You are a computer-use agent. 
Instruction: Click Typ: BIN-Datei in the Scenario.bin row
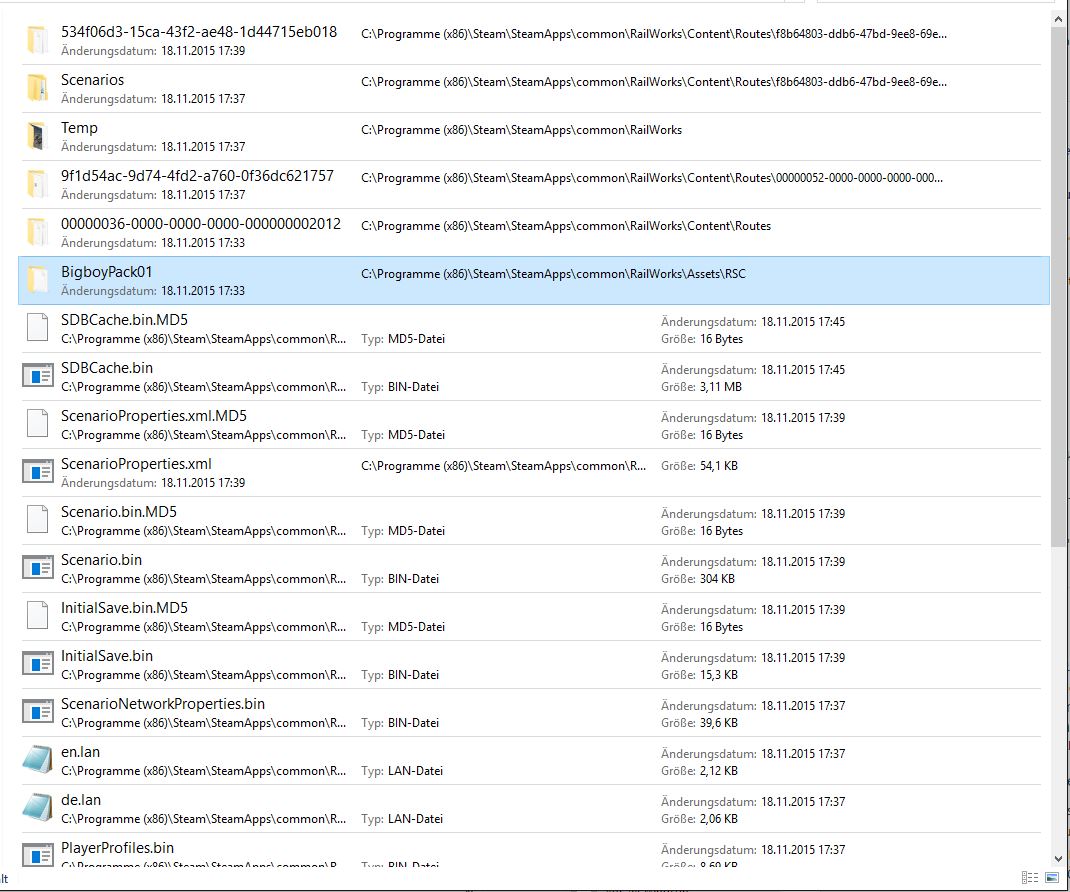pos(400,579)
